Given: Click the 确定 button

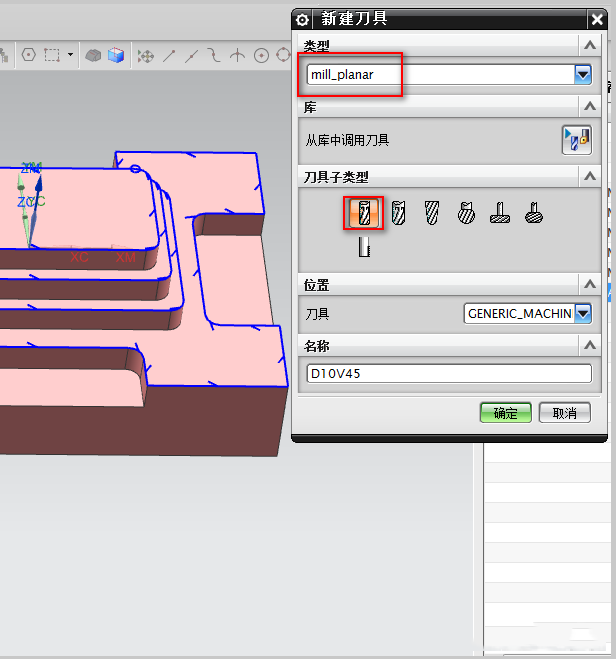Looking at the screenshot, I should (505, 413).
